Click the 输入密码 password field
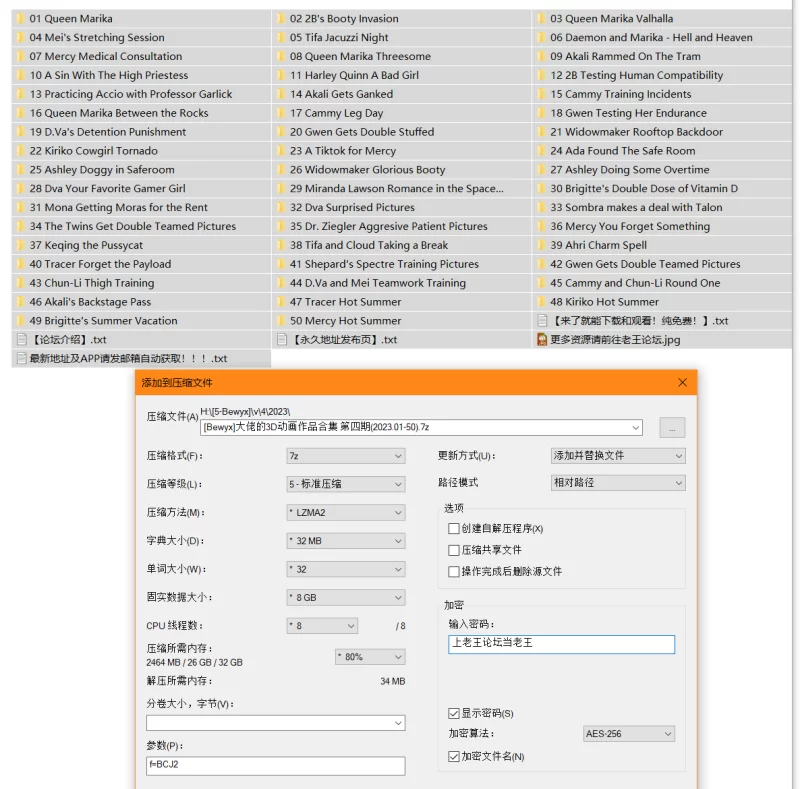Image resolution: width=800 pixels, height=789 pixels. click(x=561, y=644)
